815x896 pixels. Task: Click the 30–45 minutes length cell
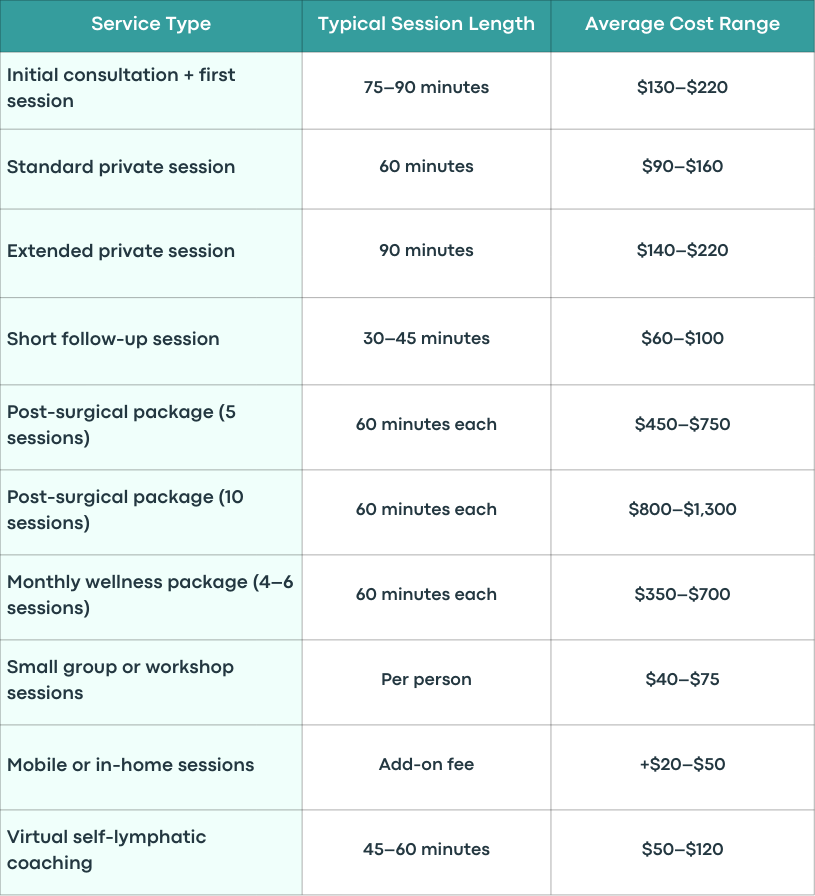click(426, 341)
